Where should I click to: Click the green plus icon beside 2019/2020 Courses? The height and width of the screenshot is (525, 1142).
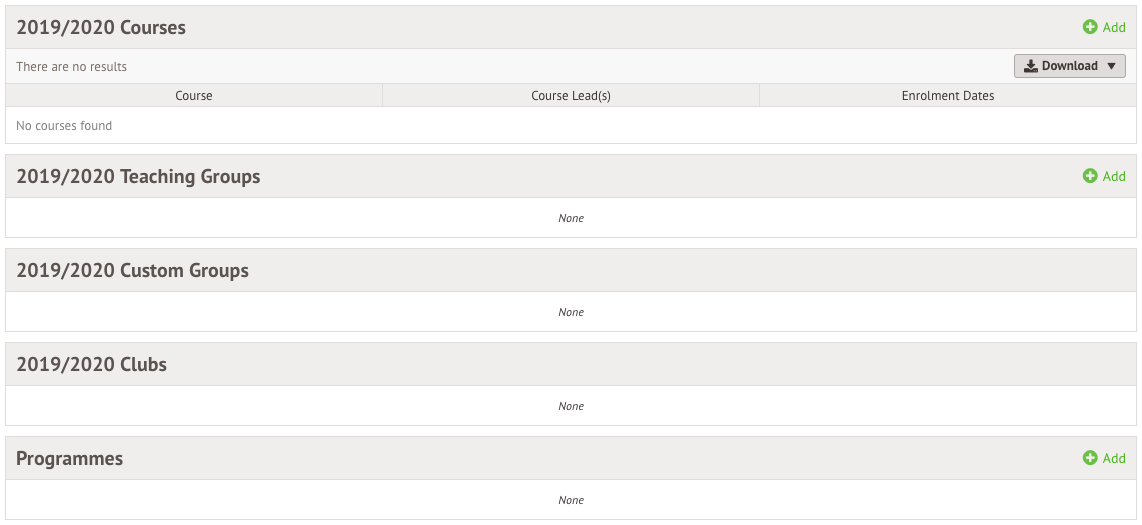1090,27
